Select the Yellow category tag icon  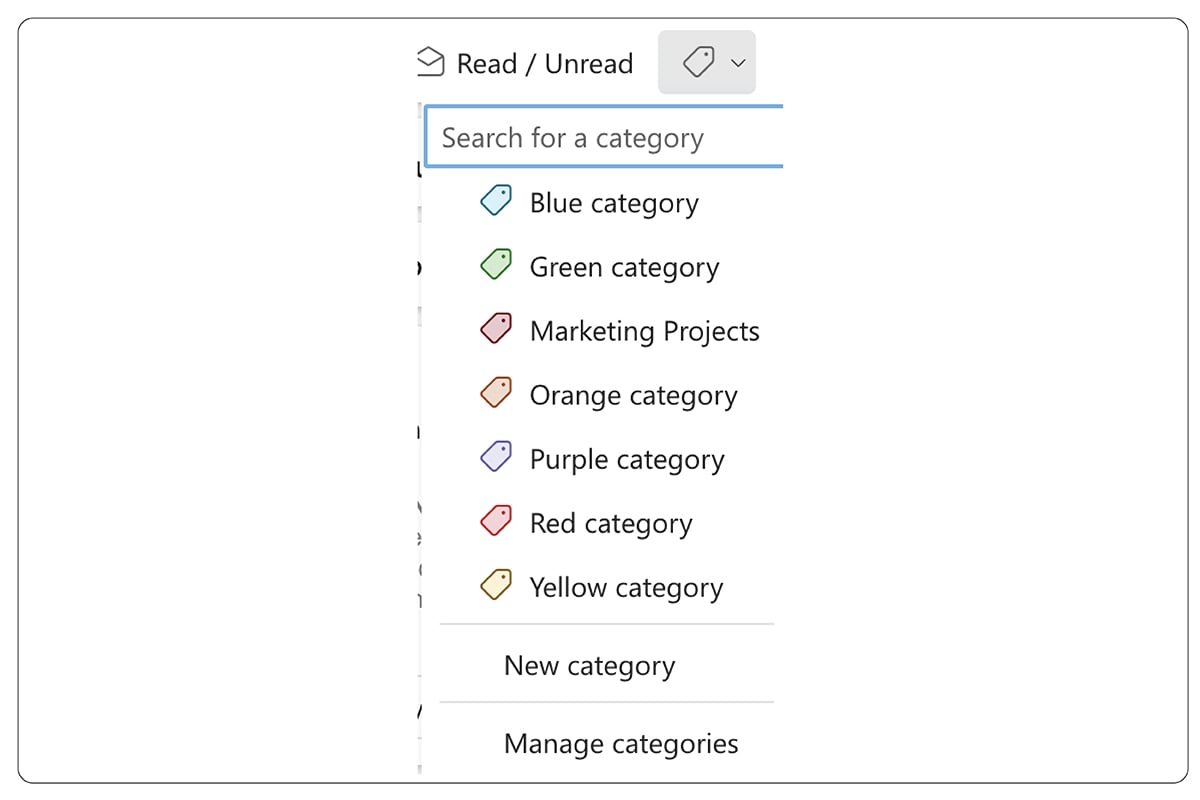496,584
